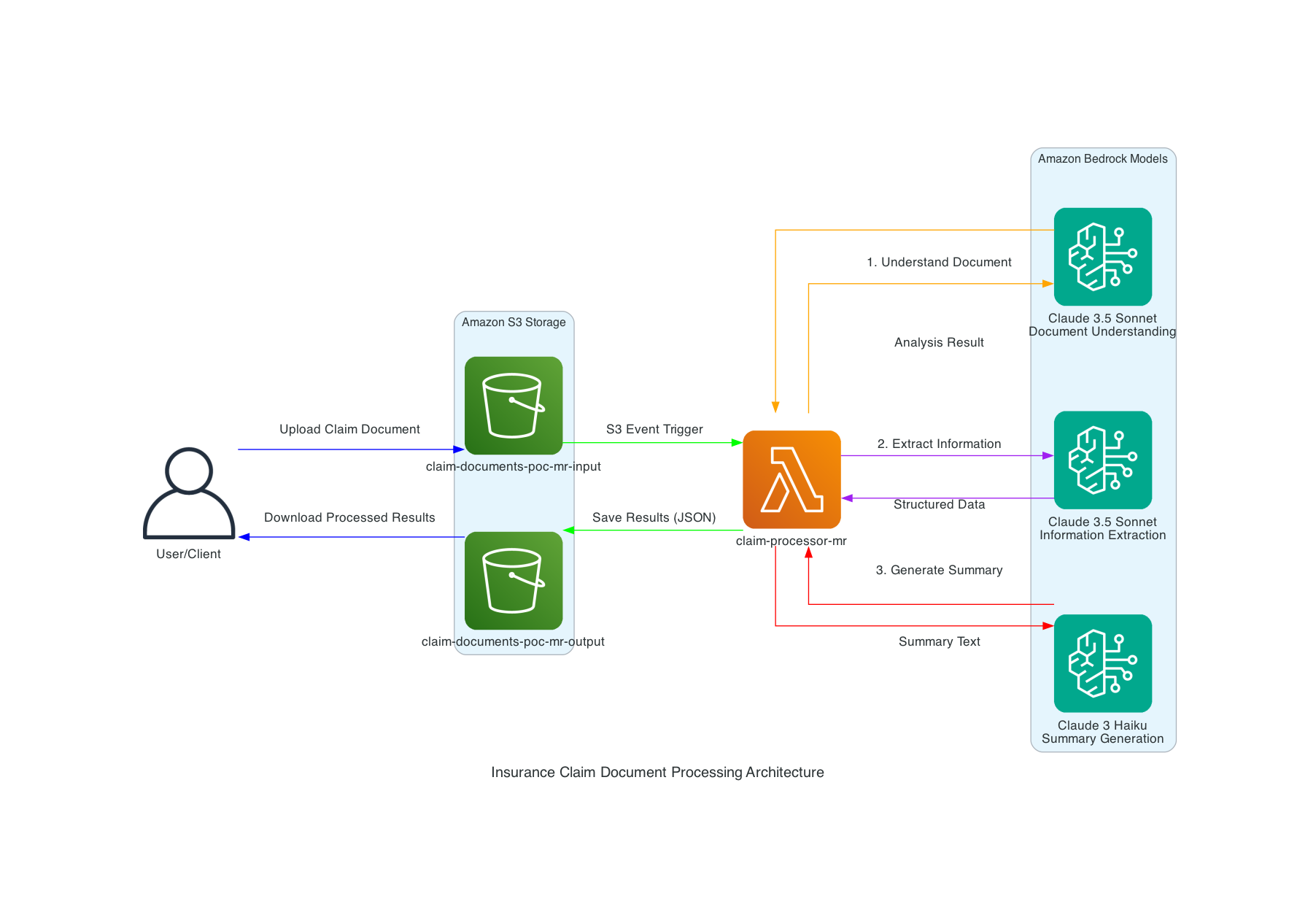Image resolution: width=1316 pixels, height=923 pixels.
Task: Click the 'Summary Text' label
Action: click(939, 641)
